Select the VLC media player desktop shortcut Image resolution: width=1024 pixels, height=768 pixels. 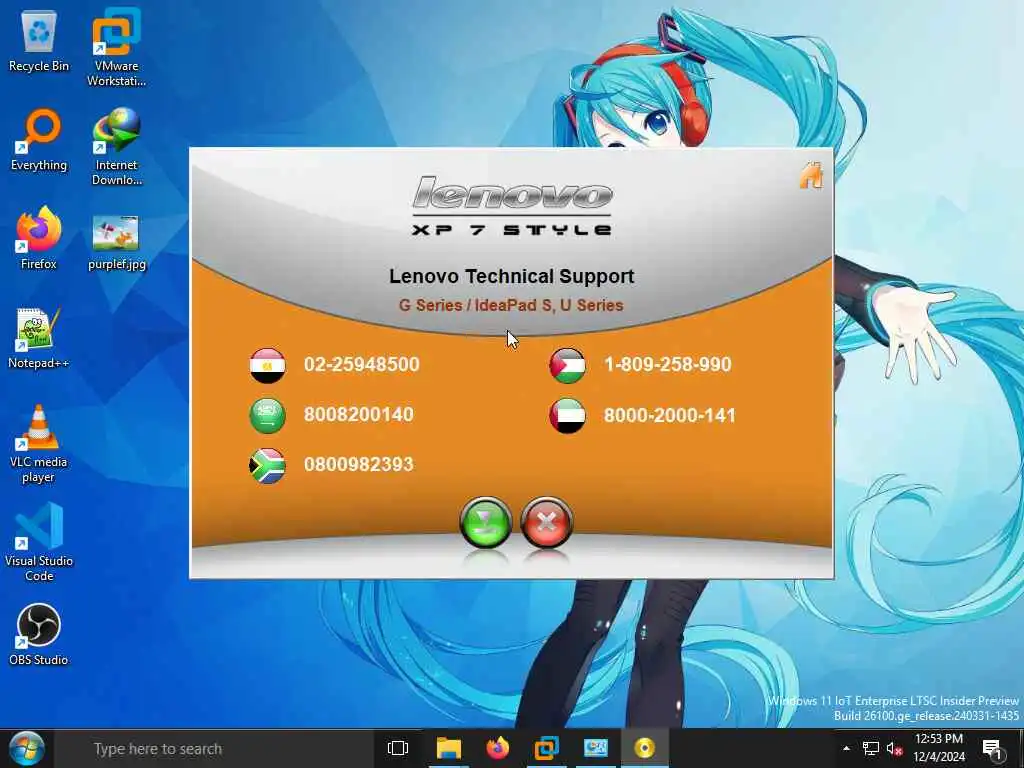coord(39,444)
